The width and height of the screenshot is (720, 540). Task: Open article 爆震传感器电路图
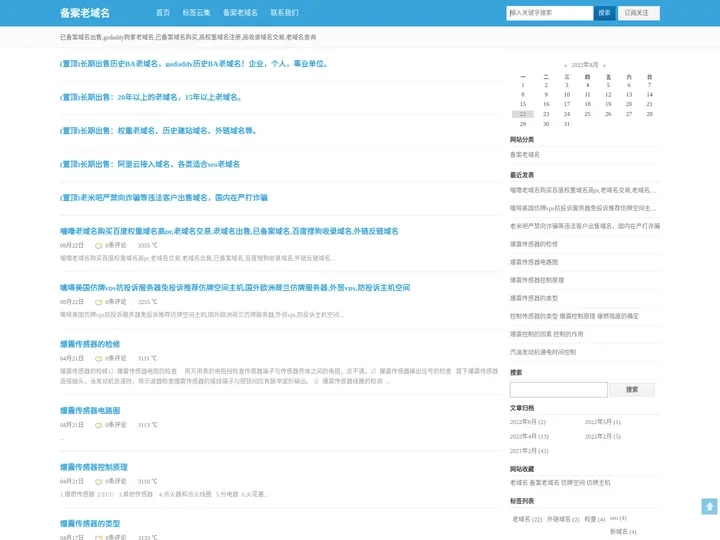click(x=90, y=411)
